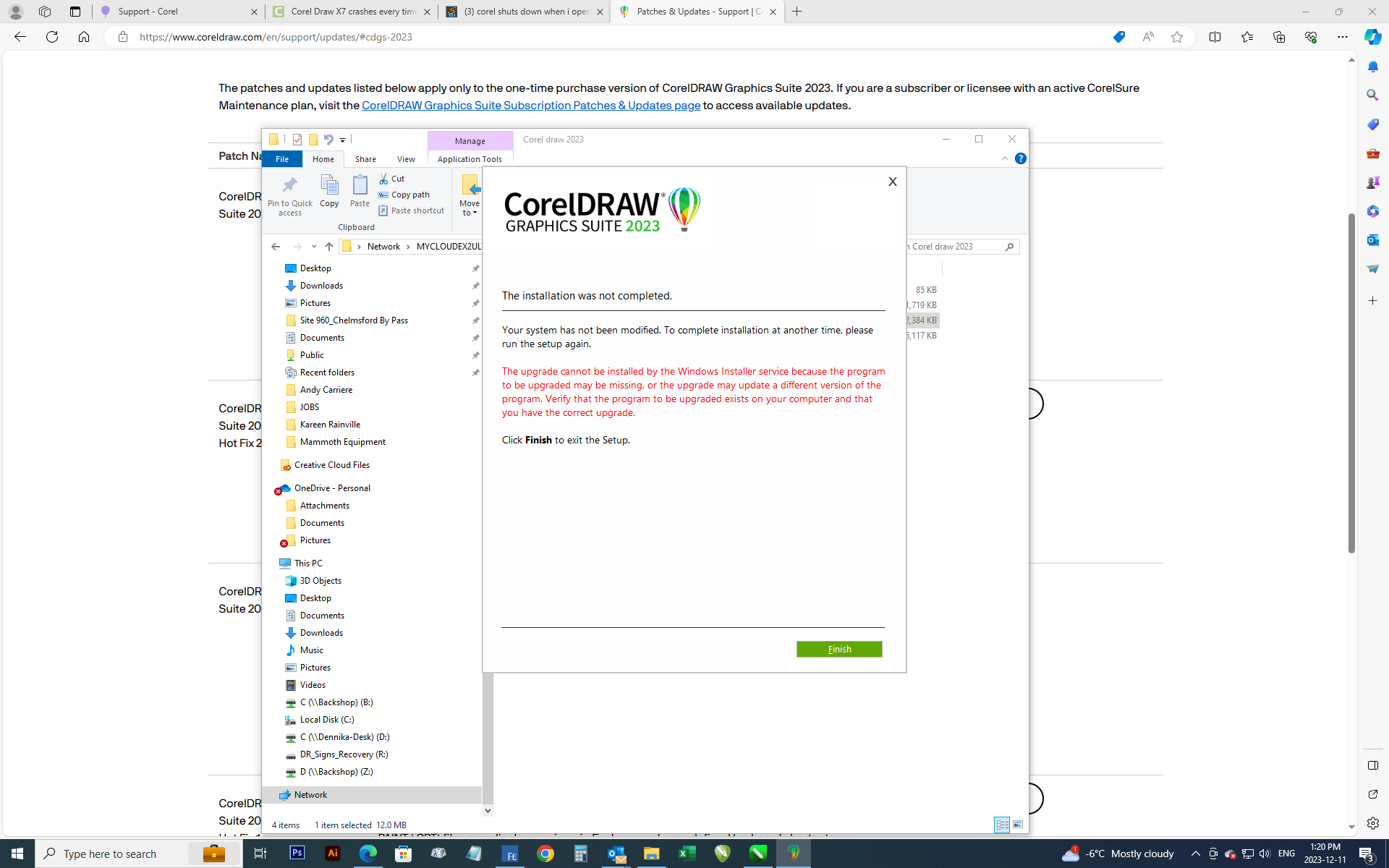Open Outlook icon in Edge sidebar
This screenshot has height=868, width=1389.
pos(1372,240)
